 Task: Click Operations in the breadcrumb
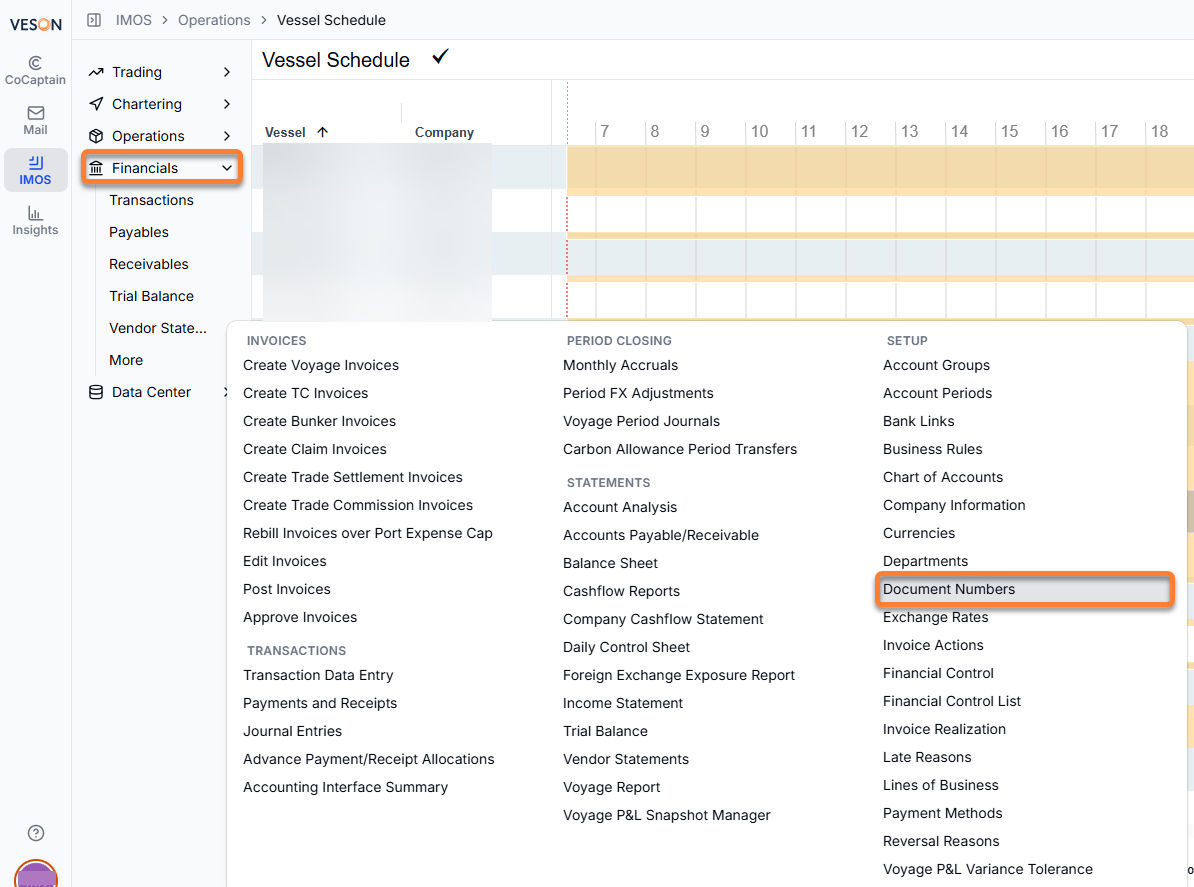pos(214,20)
